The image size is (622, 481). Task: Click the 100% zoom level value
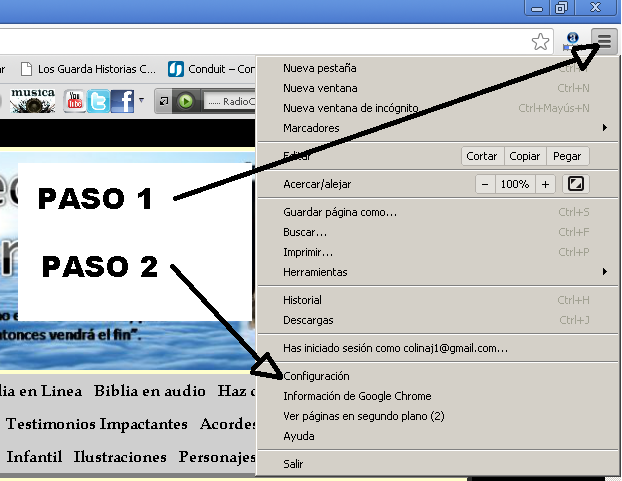pyautogui.click(x=515, y=184)
